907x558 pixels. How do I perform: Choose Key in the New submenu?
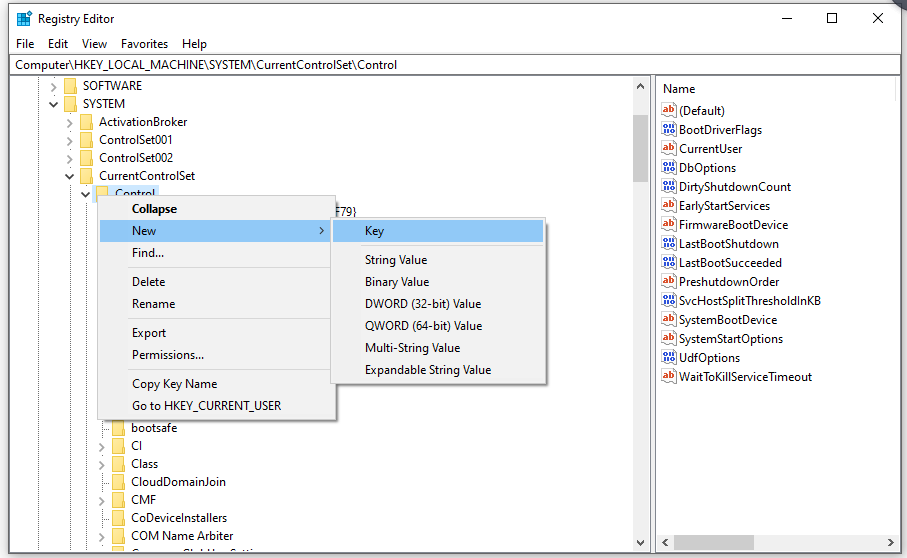pyautogui.click(x=438, y=231)
